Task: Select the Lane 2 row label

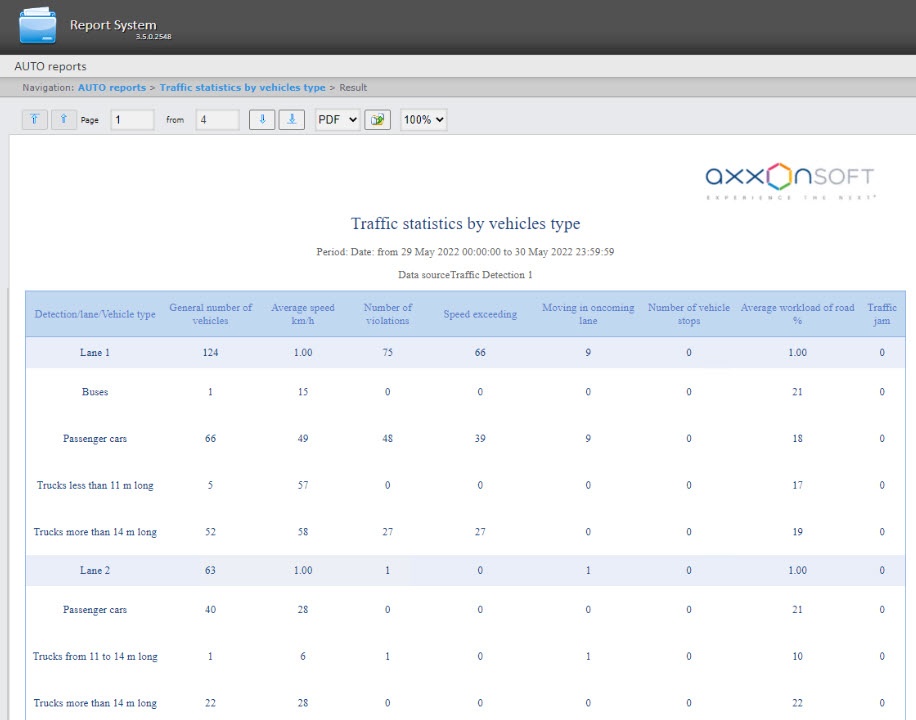Action: point(95,571)
